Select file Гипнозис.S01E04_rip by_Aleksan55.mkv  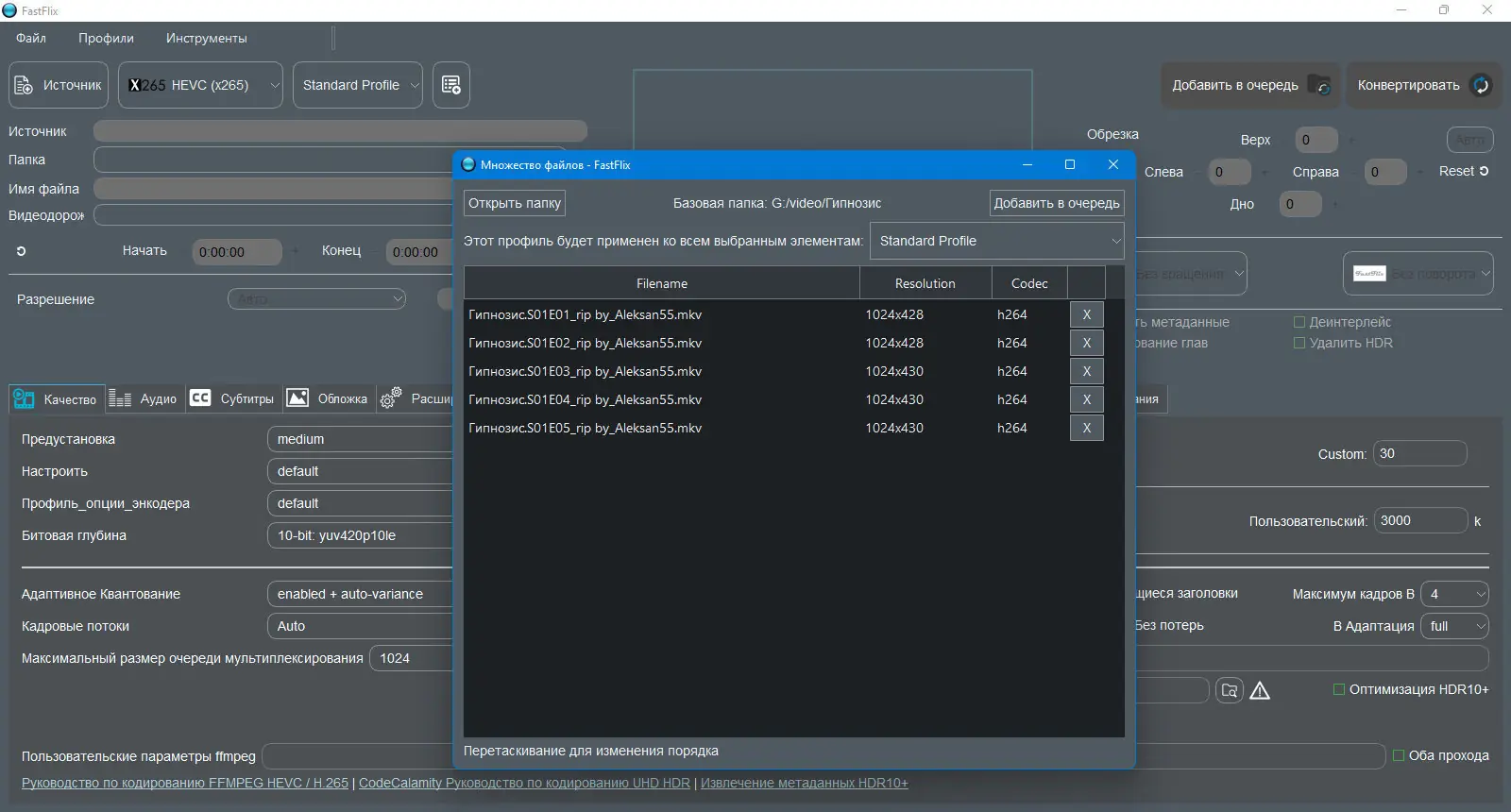pos(585,399)
